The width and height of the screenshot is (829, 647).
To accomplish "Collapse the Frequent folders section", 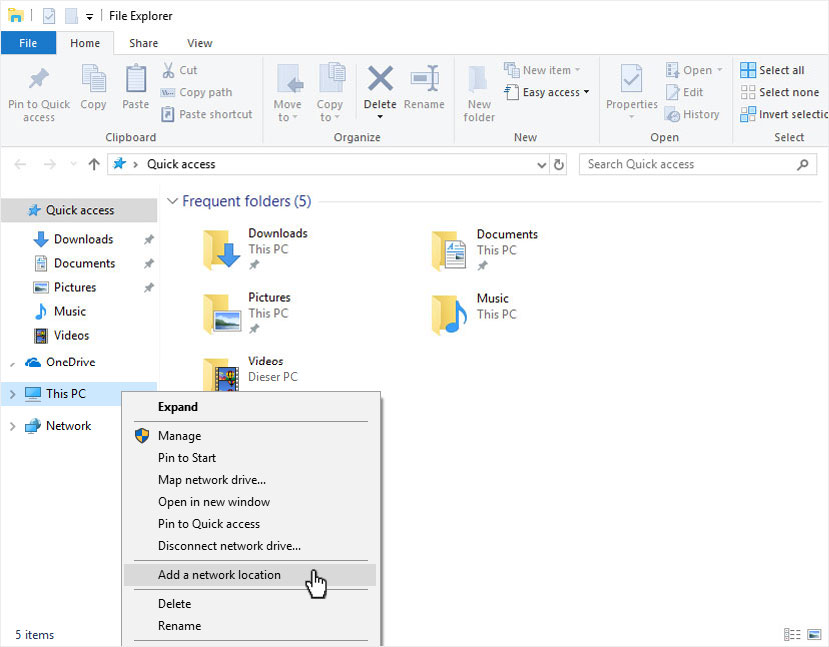I will (172, 201).
